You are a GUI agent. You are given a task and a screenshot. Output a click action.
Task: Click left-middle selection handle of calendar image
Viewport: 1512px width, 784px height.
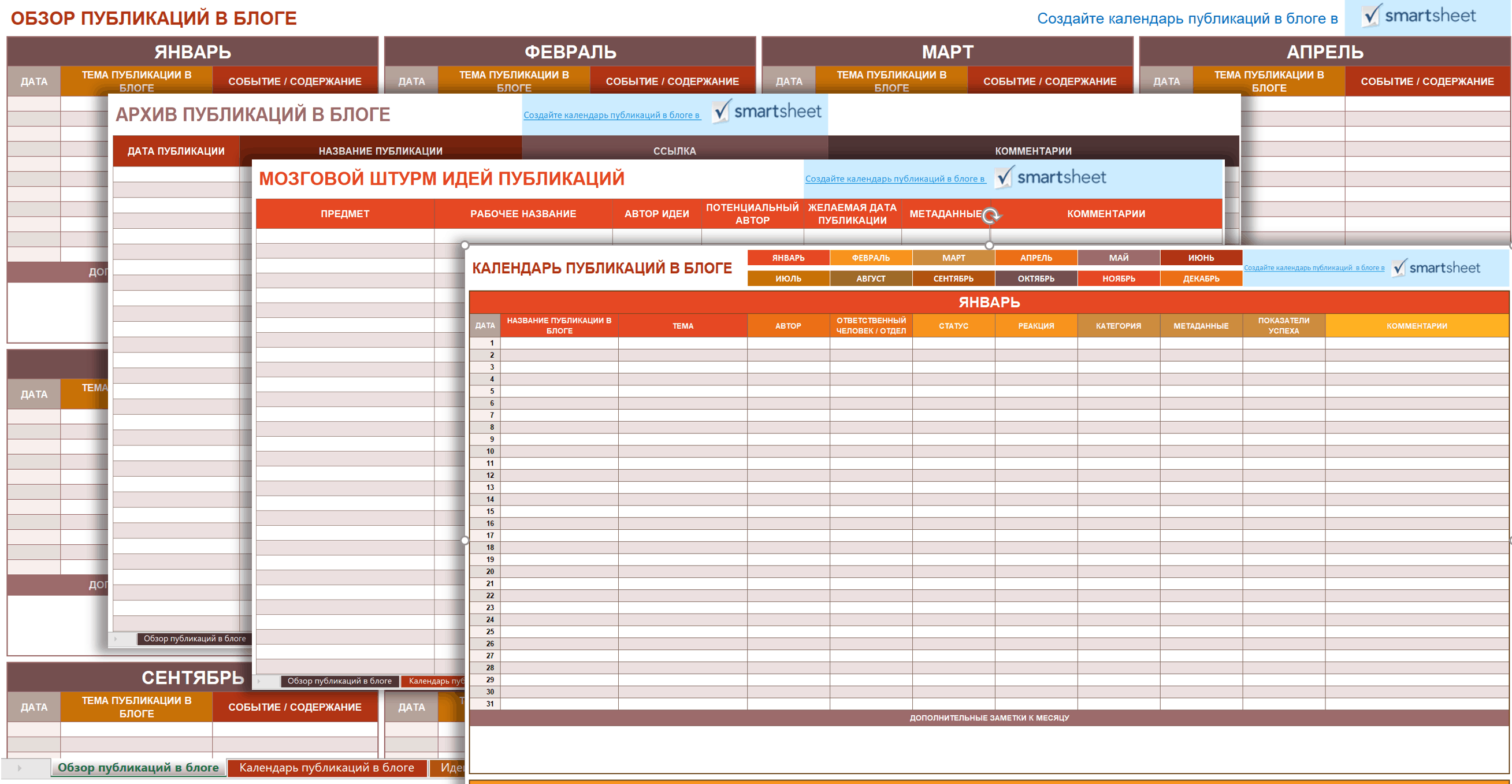(x=465, y=540)
